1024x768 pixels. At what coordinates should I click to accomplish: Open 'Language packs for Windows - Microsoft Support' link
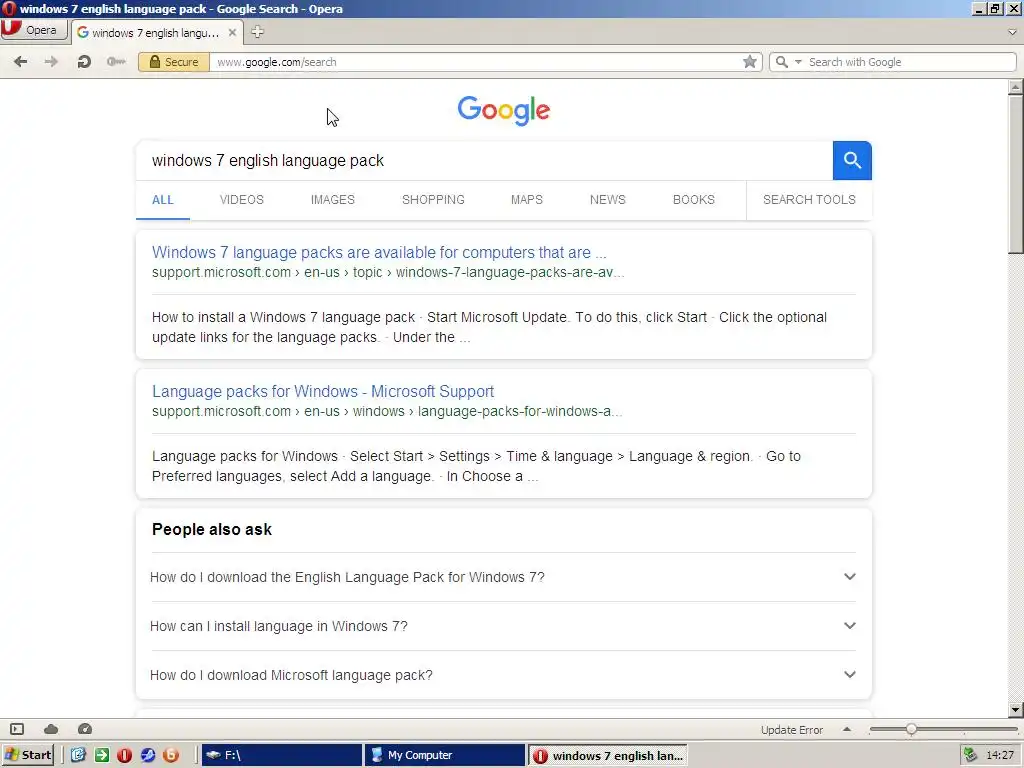(323, 391)
